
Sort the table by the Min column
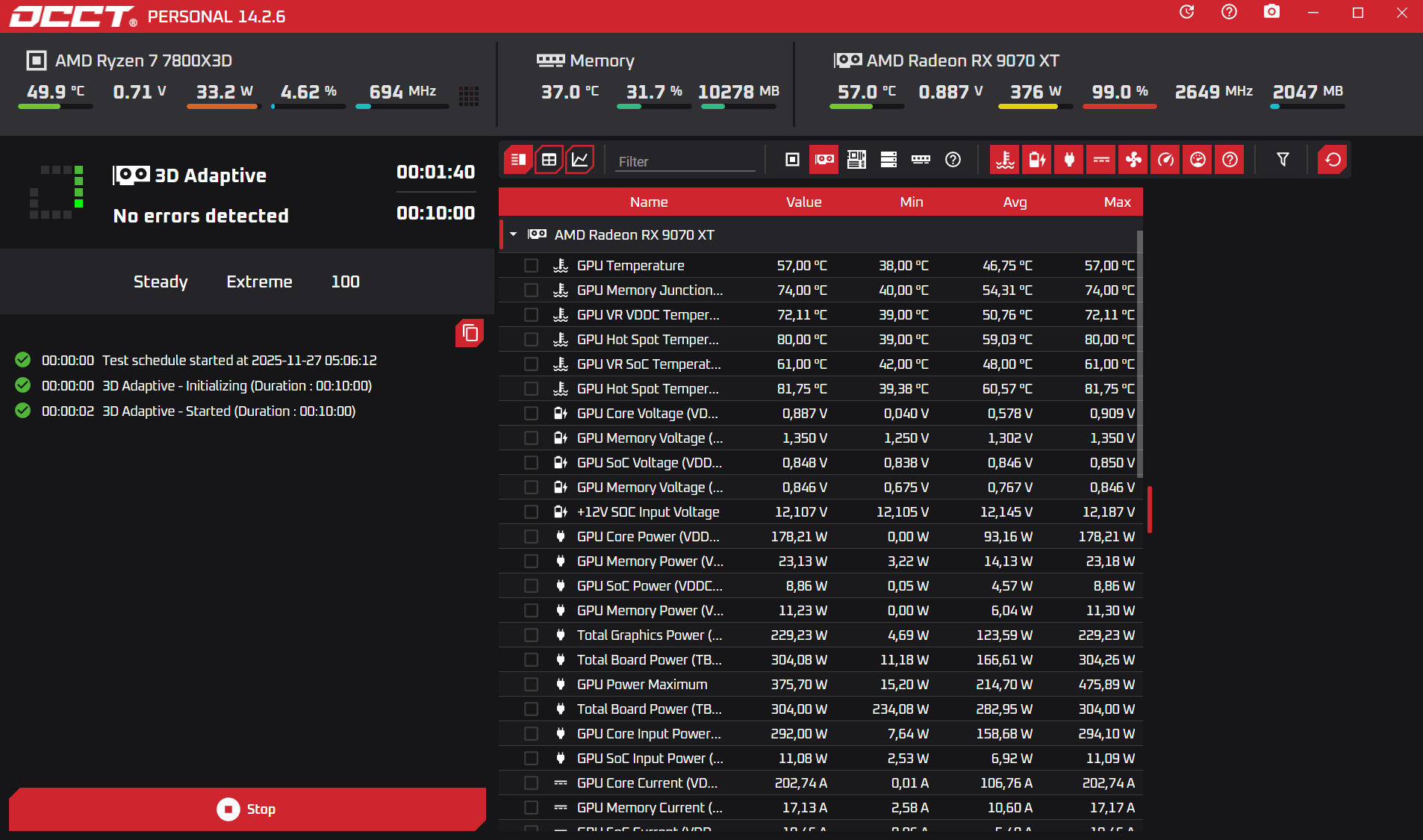pyautogui.click(x=912, y=202)
